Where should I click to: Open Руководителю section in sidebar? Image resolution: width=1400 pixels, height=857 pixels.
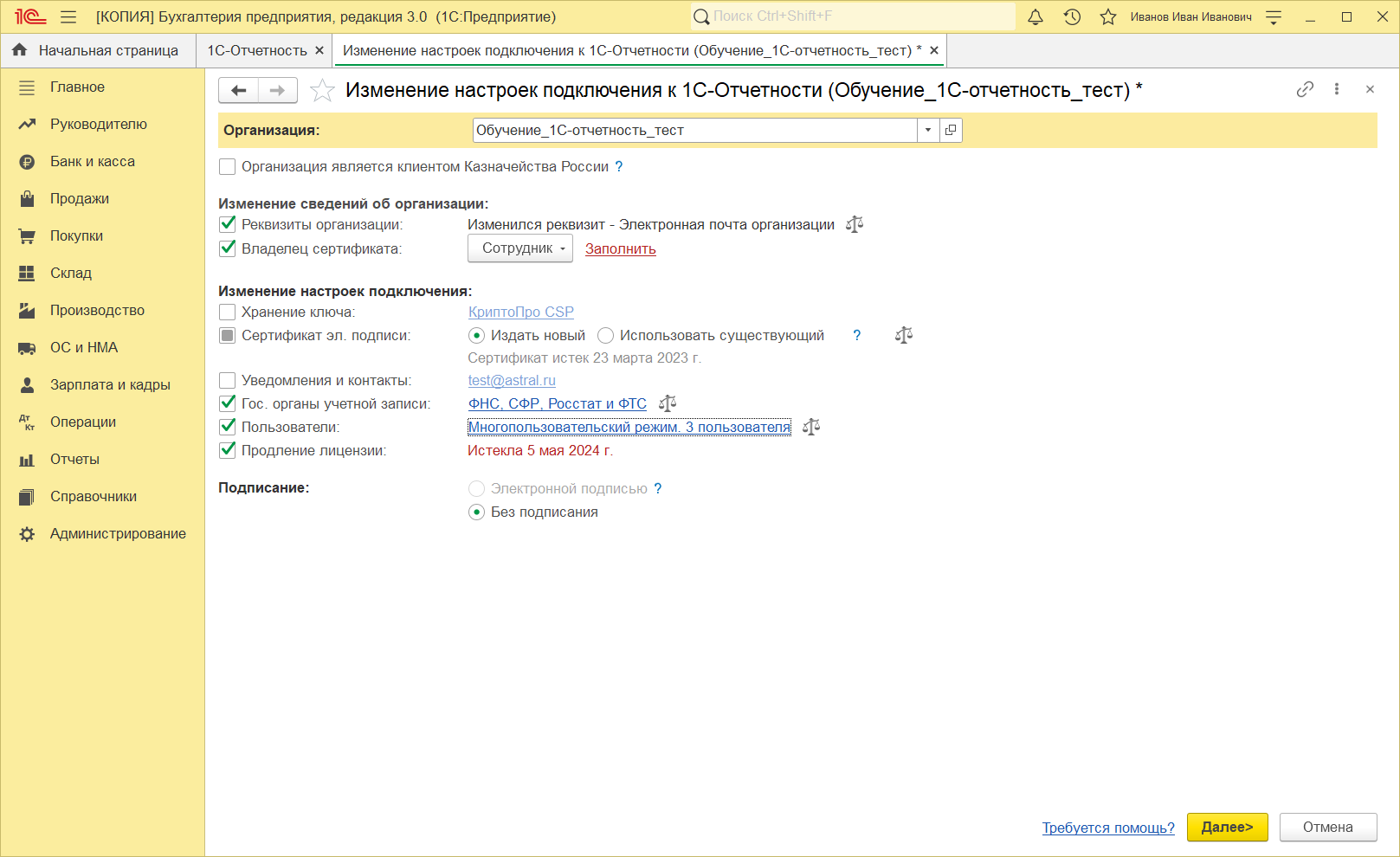click(102, 125)
